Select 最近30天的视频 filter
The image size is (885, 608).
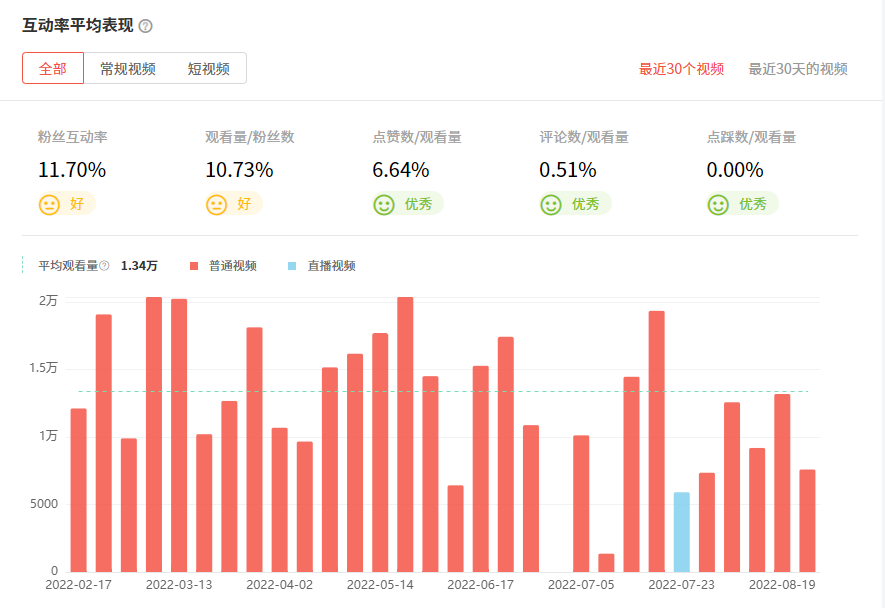[798, 69]
